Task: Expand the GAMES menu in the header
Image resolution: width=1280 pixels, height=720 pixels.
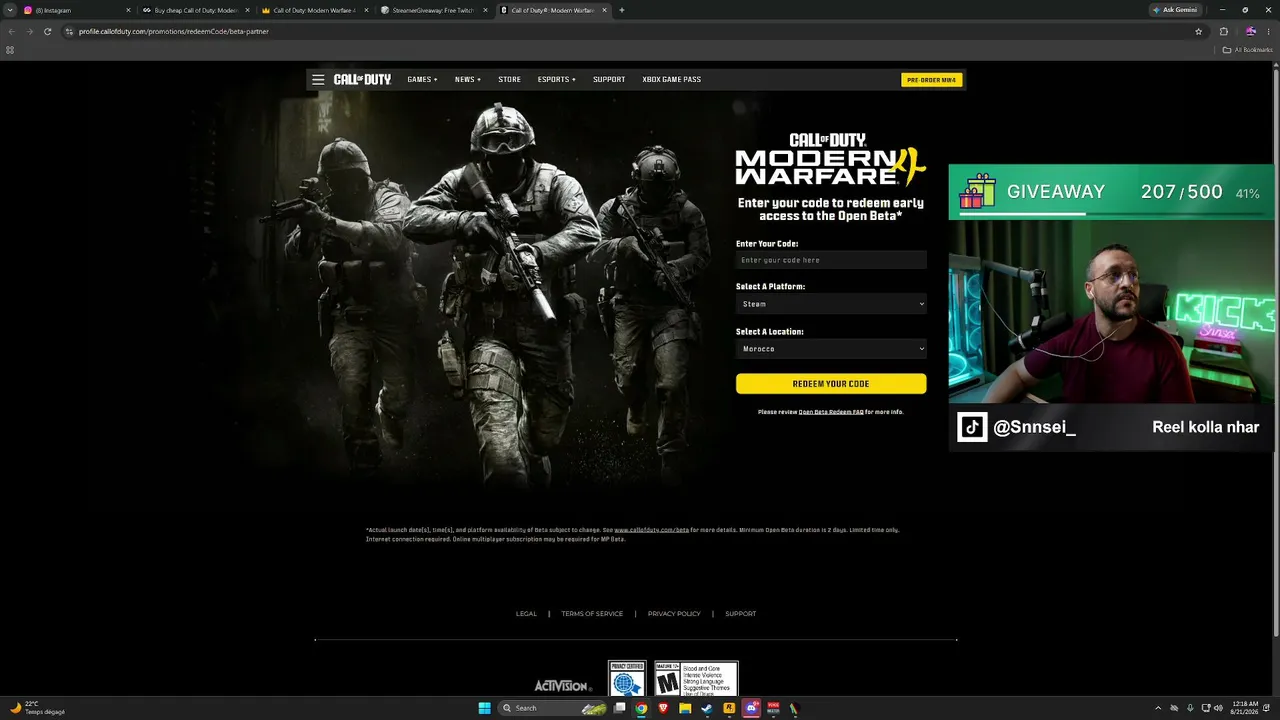Action: coord(422,79)
